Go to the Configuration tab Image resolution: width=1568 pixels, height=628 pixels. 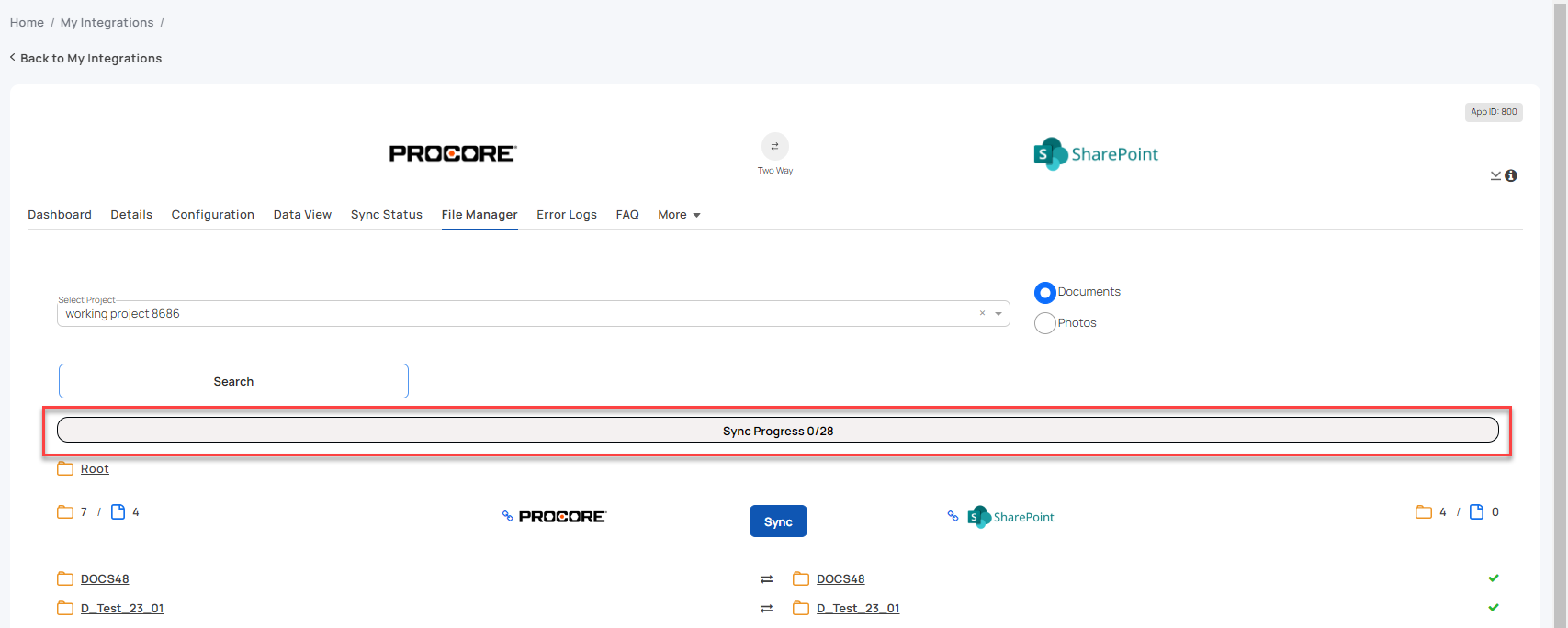213,215
